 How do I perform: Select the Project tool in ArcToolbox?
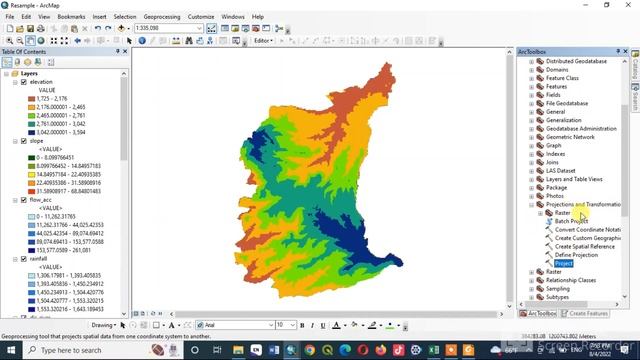564,264
